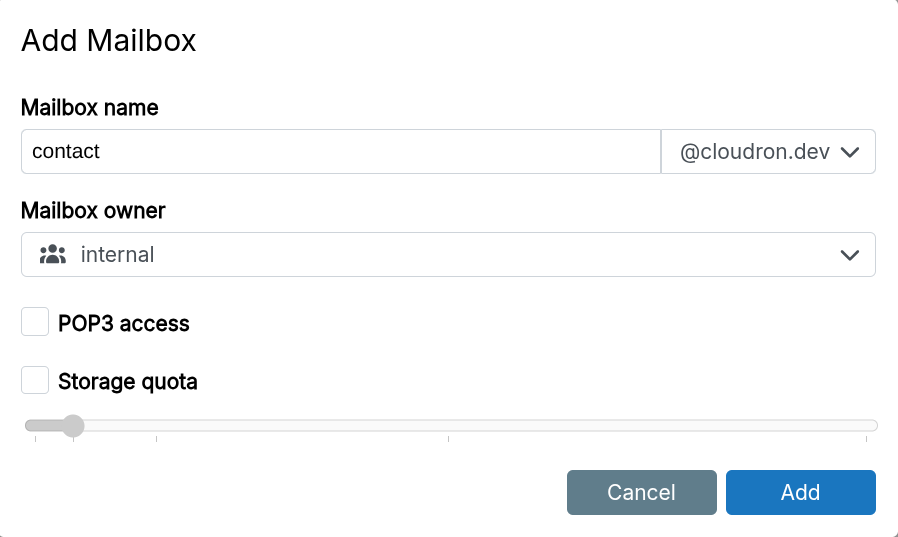Click the far right end of quota slider track
Screen dimensions: 898x537
pos(872,426)
